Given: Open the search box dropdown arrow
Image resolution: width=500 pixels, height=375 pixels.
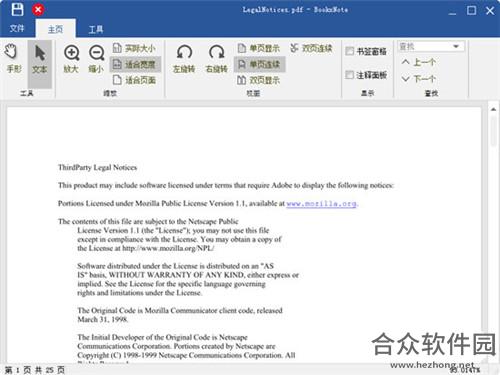Looking at the screenshot, I should click(x=456, y=46).
